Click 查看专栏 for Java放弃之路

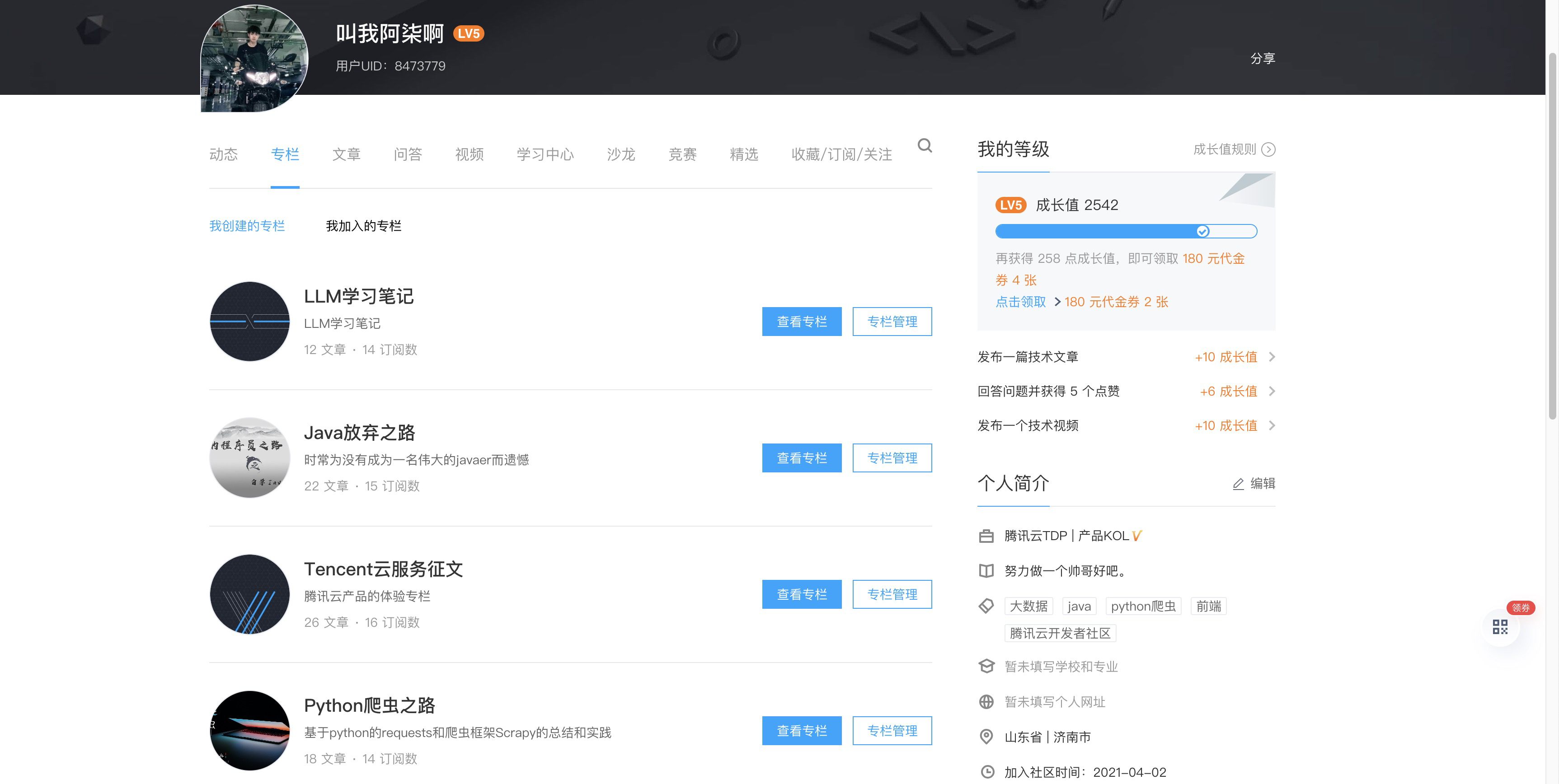point(802,458)
